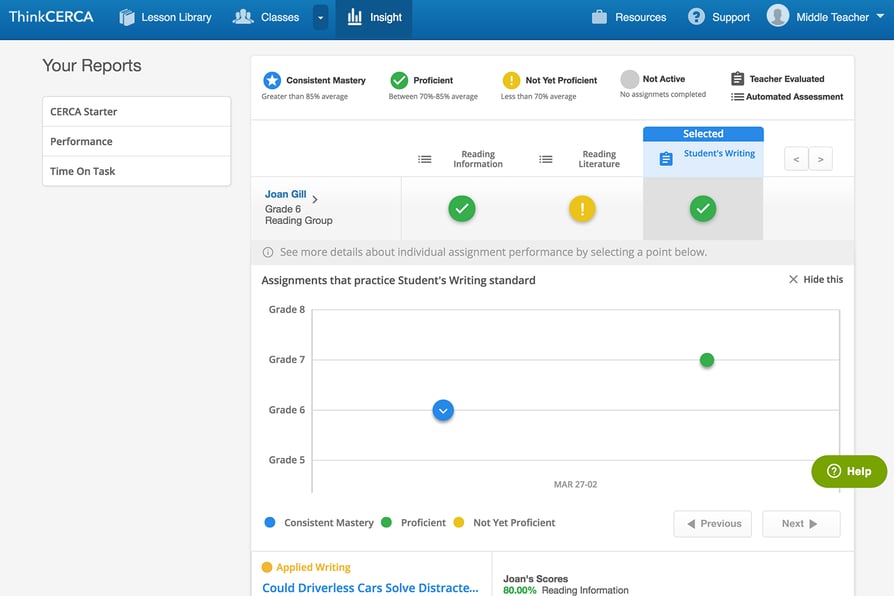Image resolution: width=894 pixels, height=596 pixels.
Task: Click the Grade 8 axis label
Action: coord(287,310)
